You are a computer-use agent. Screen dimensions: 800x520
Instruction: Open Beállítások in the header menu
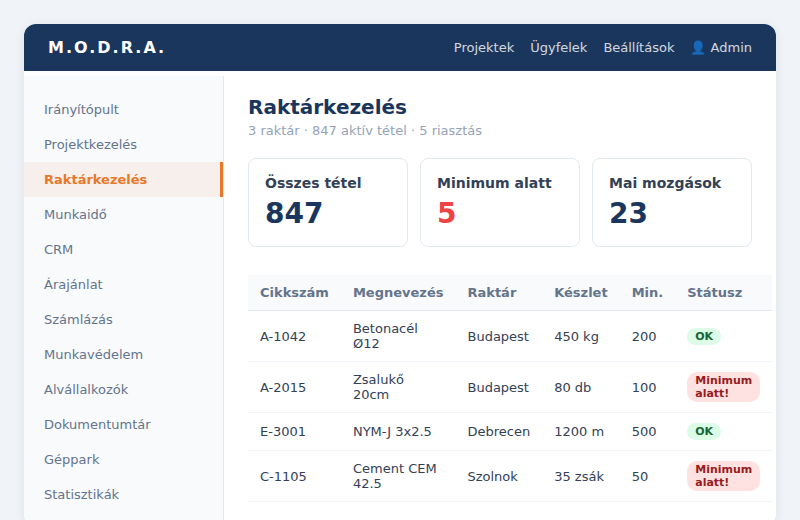[x=639, y=47]
